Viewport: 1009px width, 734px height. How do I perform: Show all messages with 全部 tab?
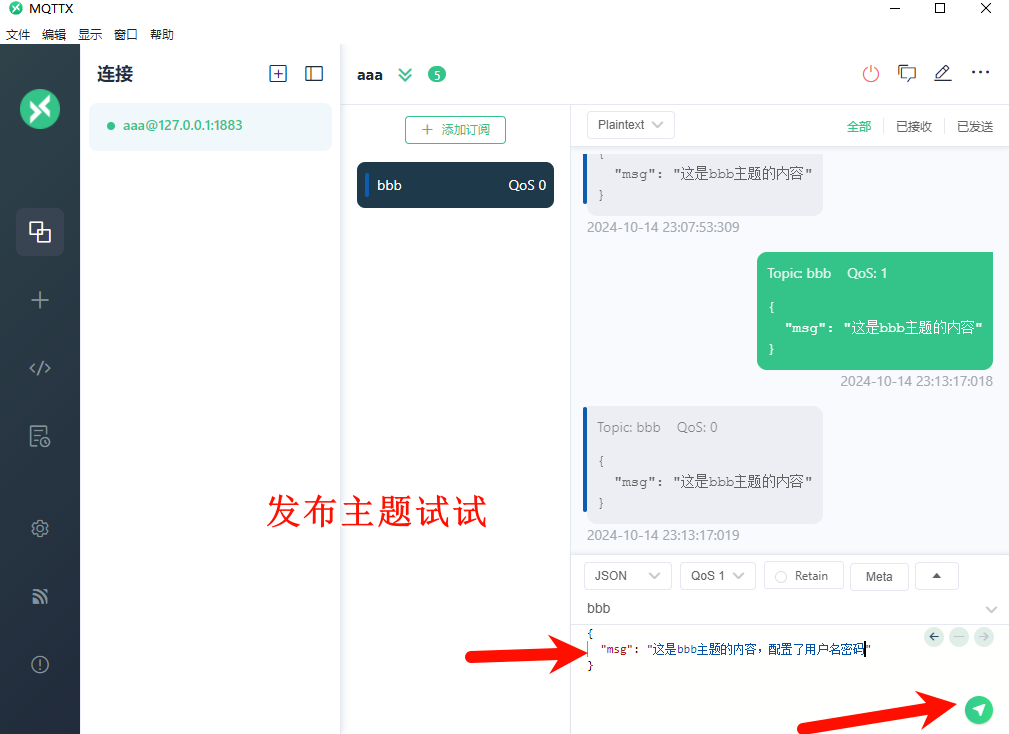(x=859, y=127)
